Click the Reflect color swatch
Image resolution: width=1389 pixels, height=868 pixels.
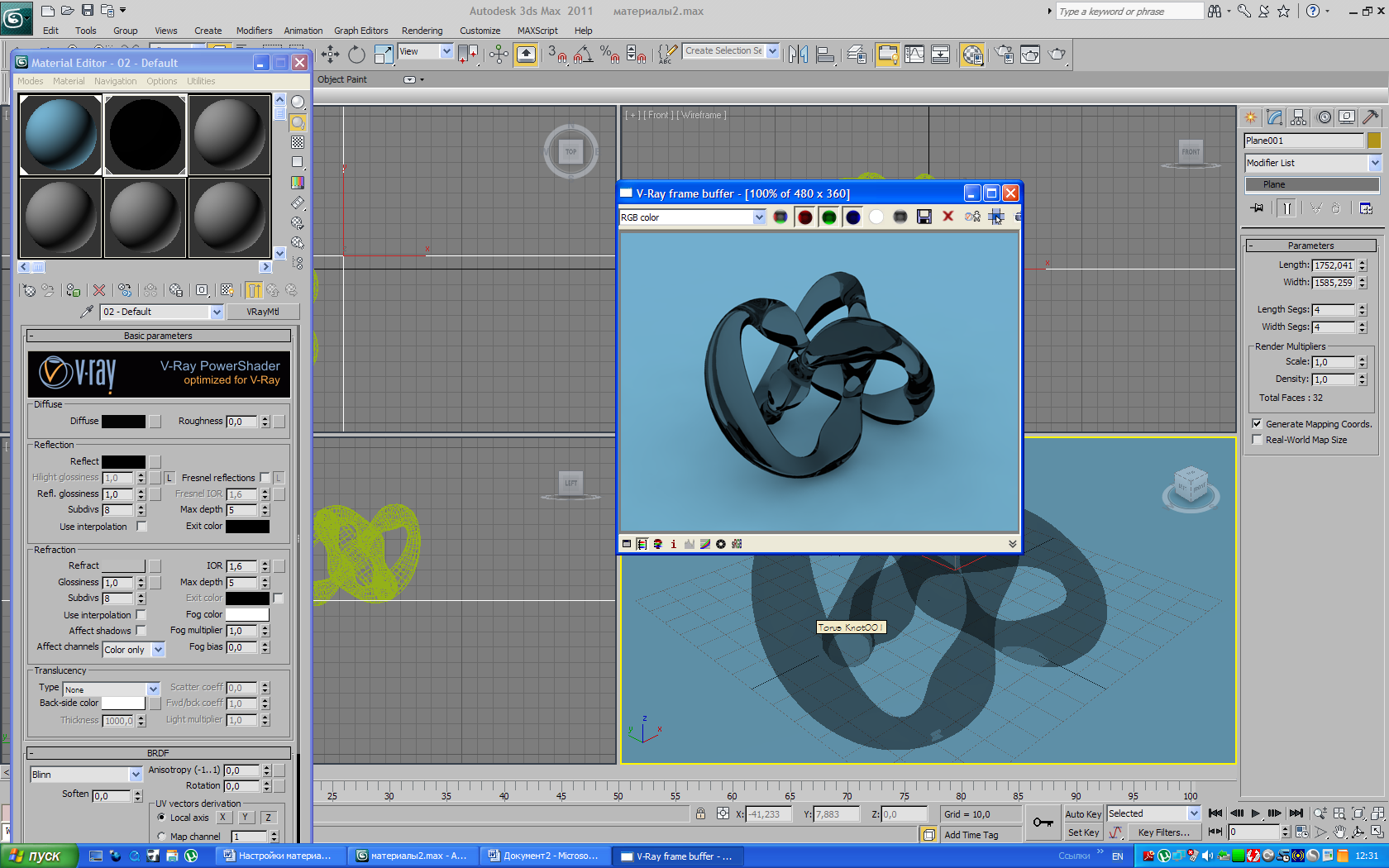tap(123, 461)
